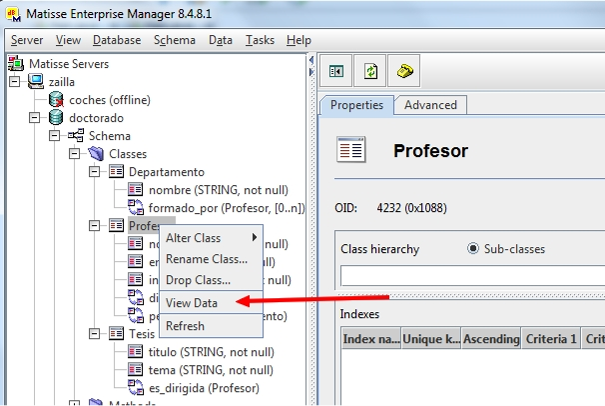The width and height of the screenshot is (605, 406).
Task: Open the Server menu
Action: pos(27,40)
